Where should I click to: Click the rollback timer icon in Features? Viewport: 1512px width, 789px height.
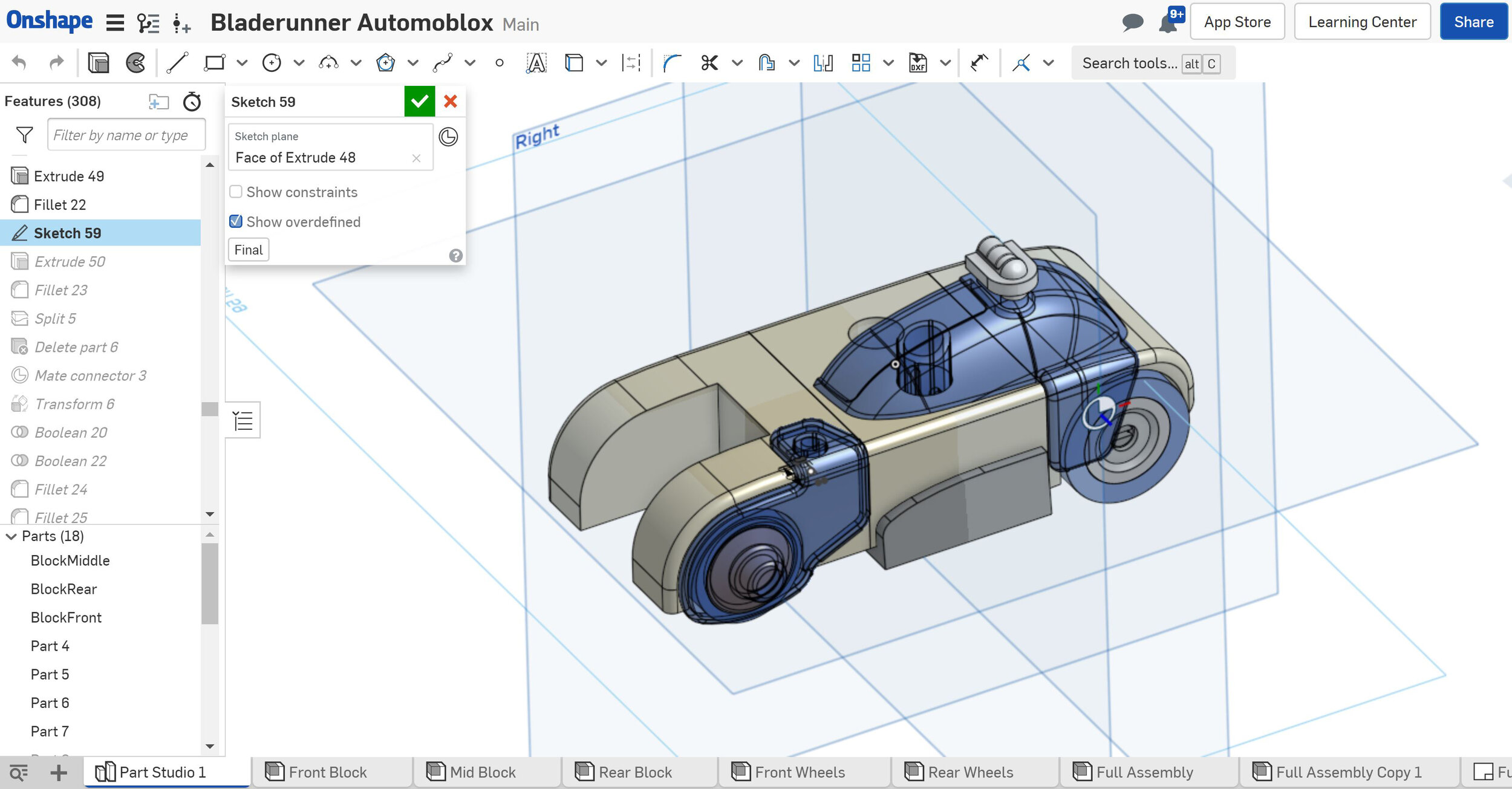(x=192, y=102)
